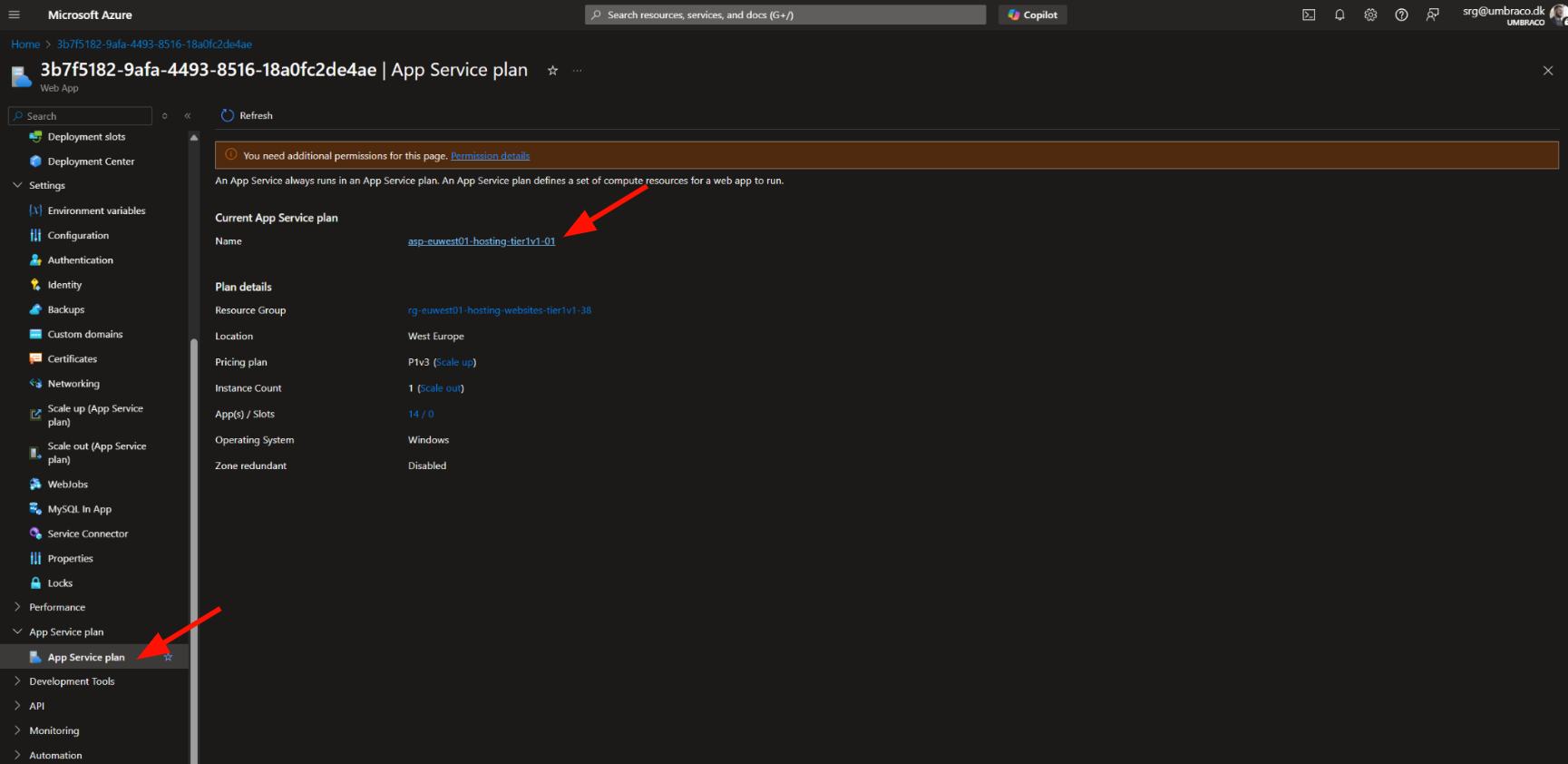Open the asp-euwest01-hosting-tier1v1-01 plan link

(x=481, y=241)
